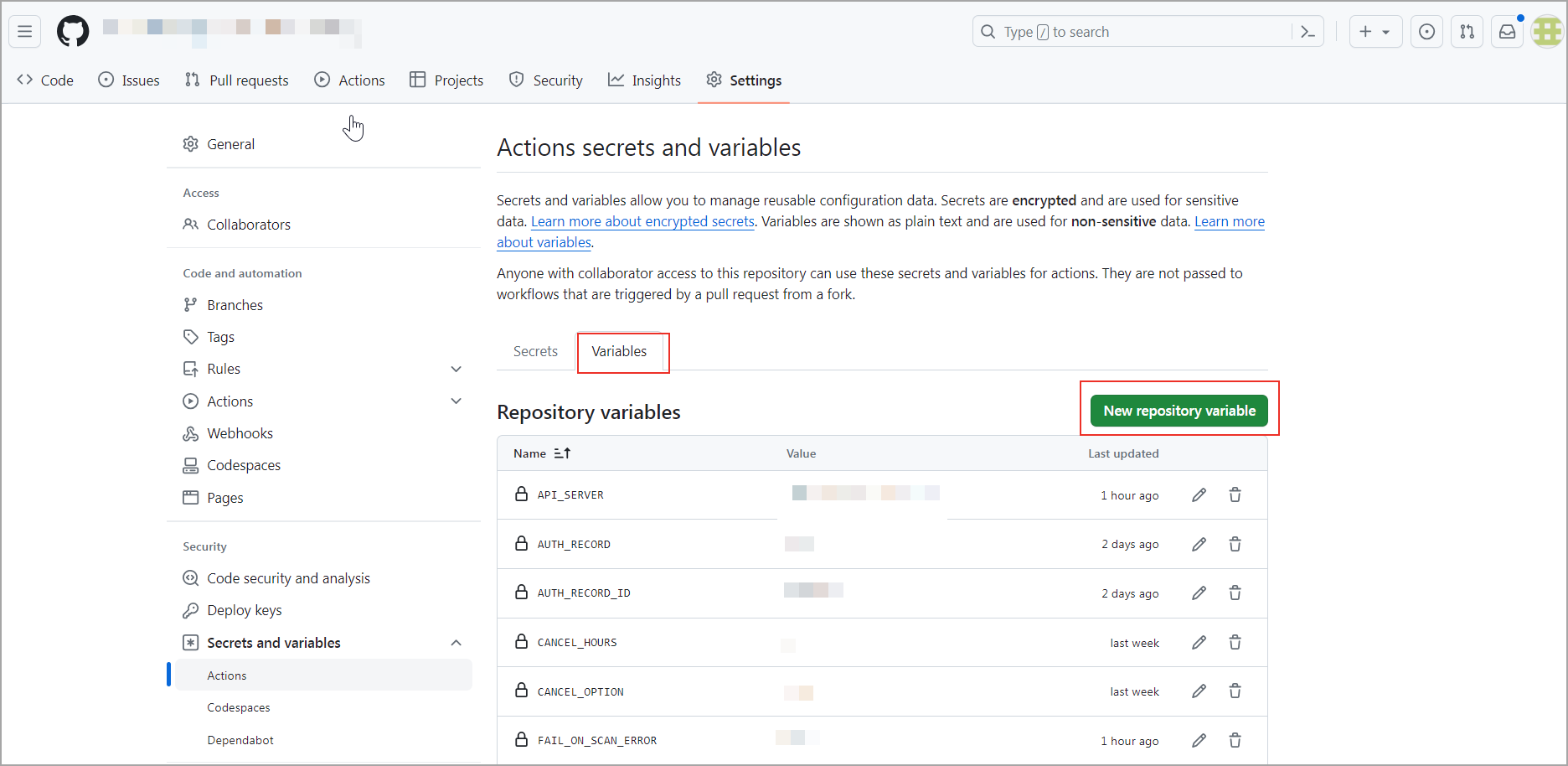The height and width of the screenshot is (766, 1568).
Task: Click the CANCEL_OPTION variable name
Action: pyautogui.click(x=580, y=692)
